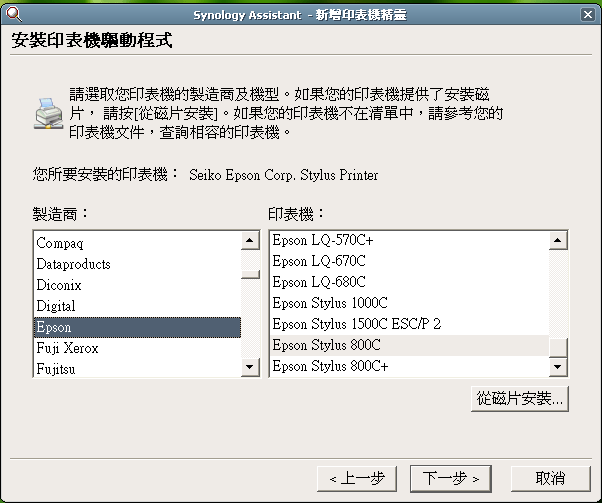Pick Fuji Xerox as the manufacturer

point(137,348)
